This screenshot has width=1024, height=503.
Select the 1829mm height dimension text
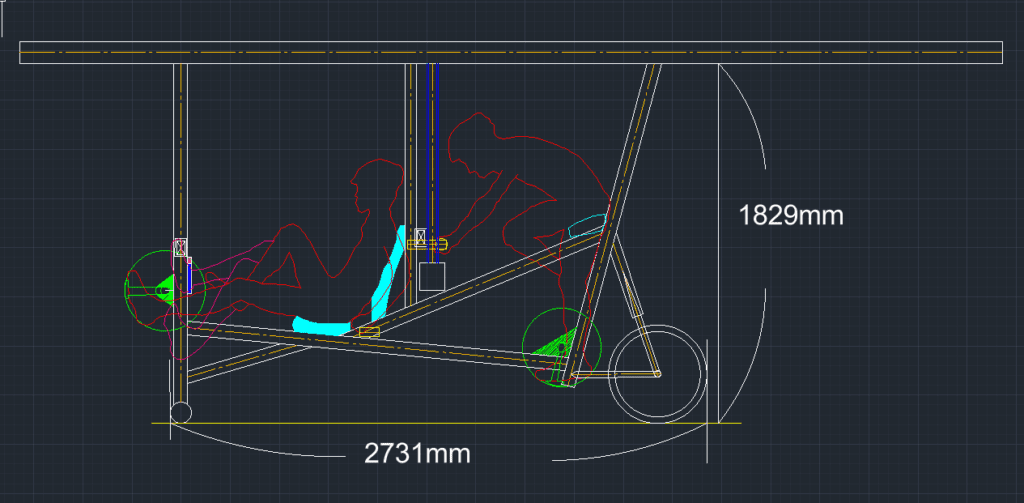[790, 214]
